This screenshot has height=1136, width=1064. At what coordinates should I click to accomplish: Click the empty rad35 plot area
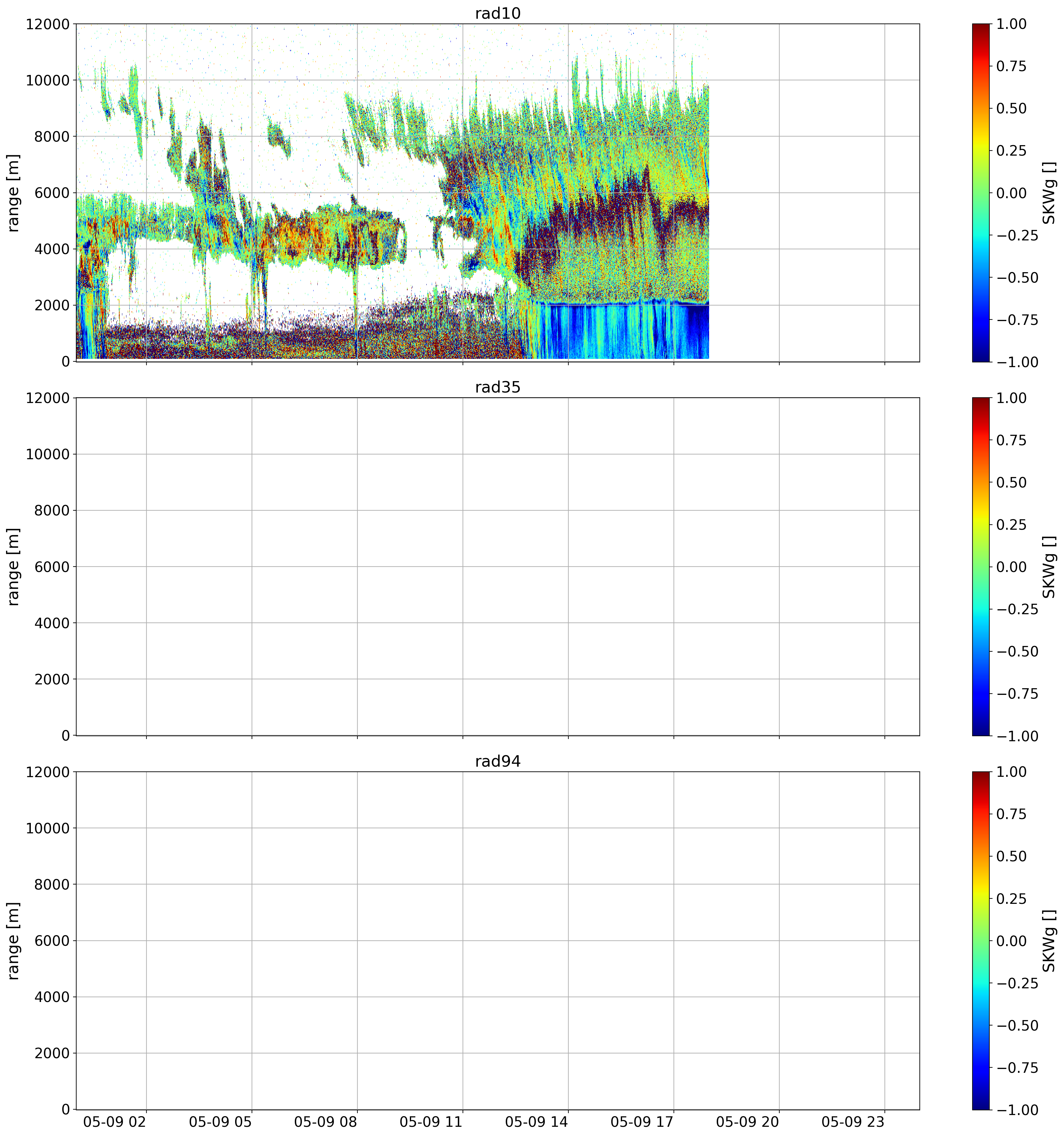(498, 567)
